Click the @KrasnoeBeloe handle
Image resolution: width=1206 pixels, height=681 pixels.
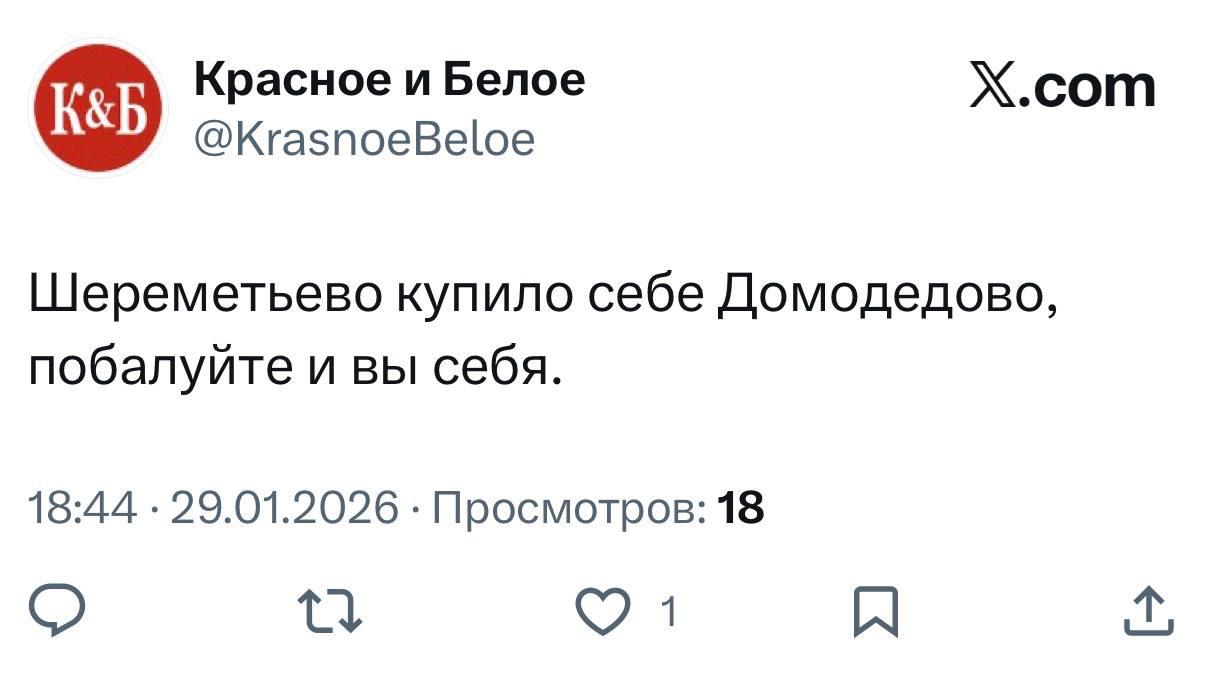pyautogui.click(x=363, y=139)
